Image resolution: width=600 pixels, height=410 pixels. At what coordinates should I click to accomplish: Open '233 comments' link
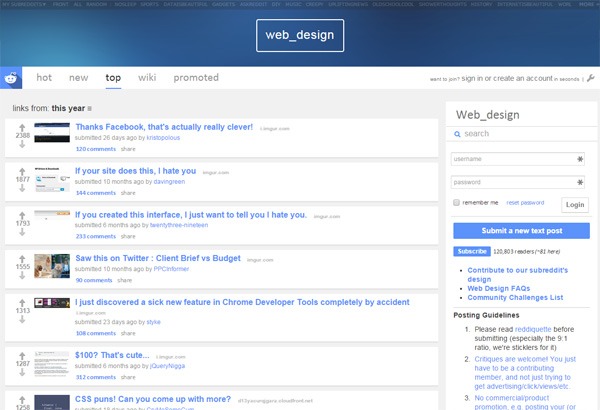pyautogui.click(x=96, y=237)
